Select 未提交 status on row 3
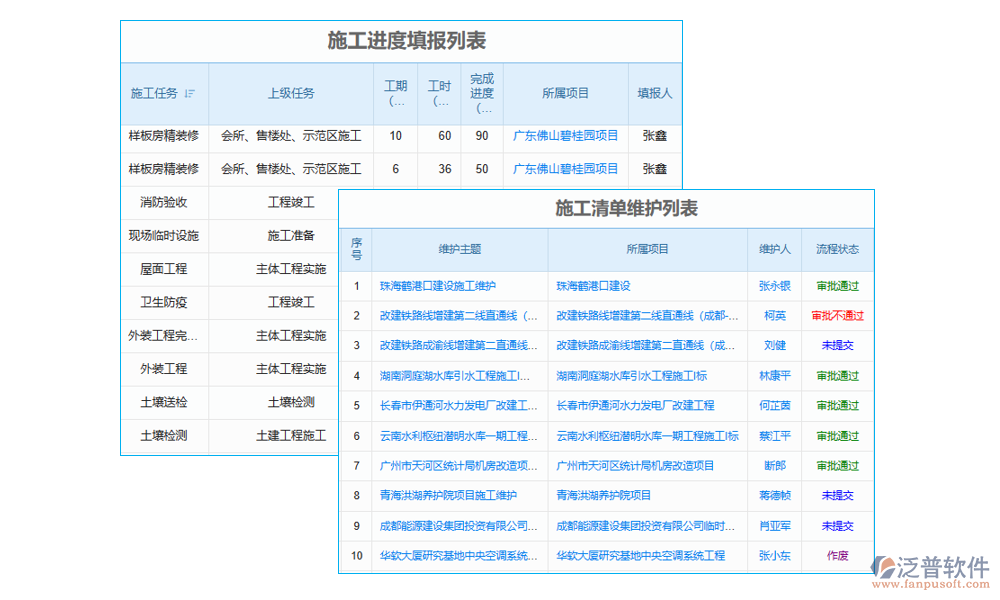The image size is (1000, 600). tap(836, 346)
